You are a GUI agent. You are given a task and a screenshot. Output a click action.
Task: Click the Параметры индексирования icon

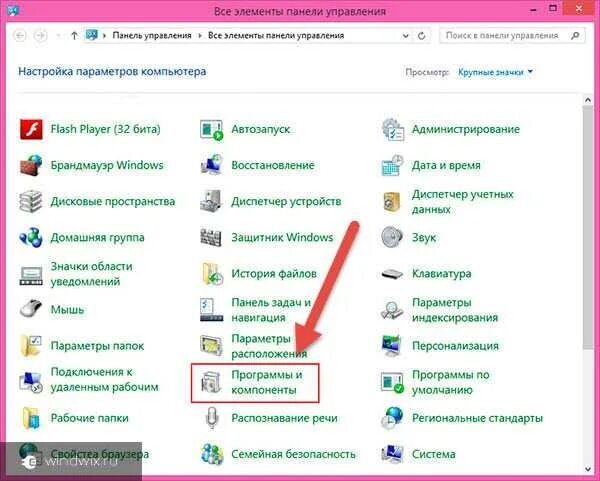click(x=393, y=310)
